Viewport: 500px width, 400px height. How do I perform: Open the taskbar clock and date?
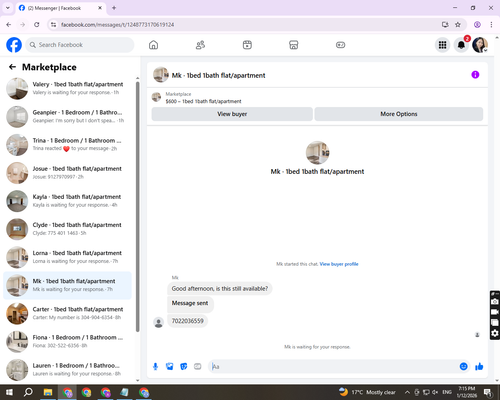(x=467, y=392)
